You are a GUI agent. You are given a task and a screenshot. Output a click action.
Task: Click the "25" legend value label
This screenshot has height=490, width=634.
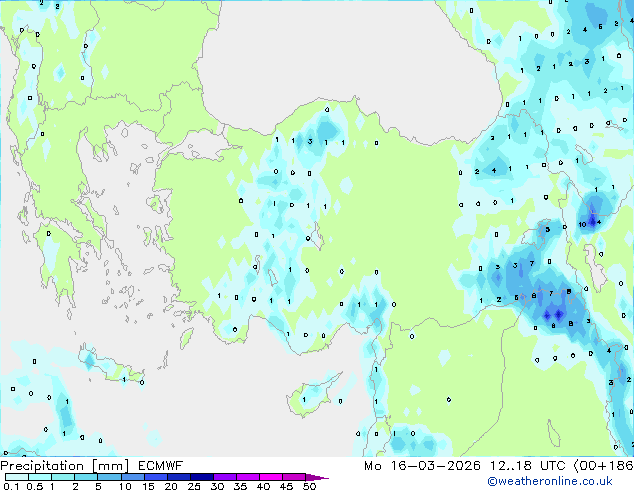[x=194, y=486]
